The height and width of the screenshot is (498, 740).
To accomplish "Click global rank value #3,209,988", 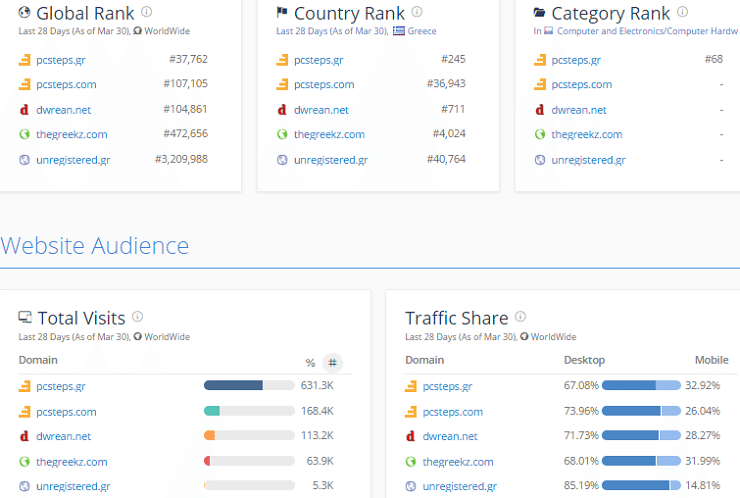I will coord(181,159).
